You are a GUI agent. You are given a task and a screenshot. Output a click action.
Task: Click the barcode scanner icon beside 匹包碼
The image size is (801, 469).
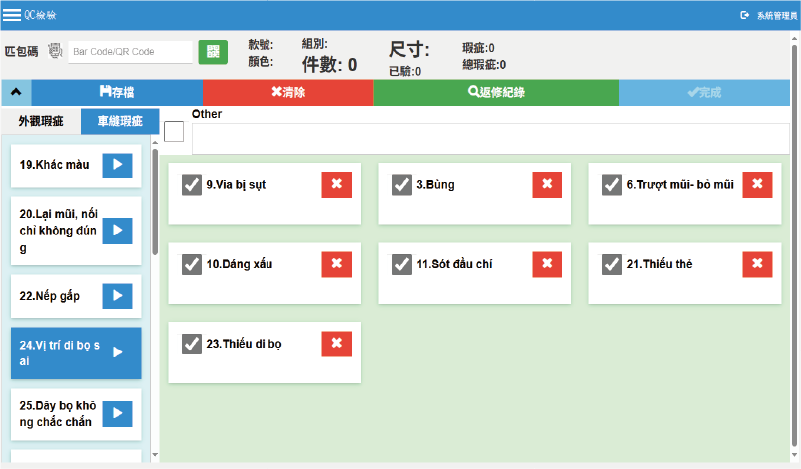55,51
